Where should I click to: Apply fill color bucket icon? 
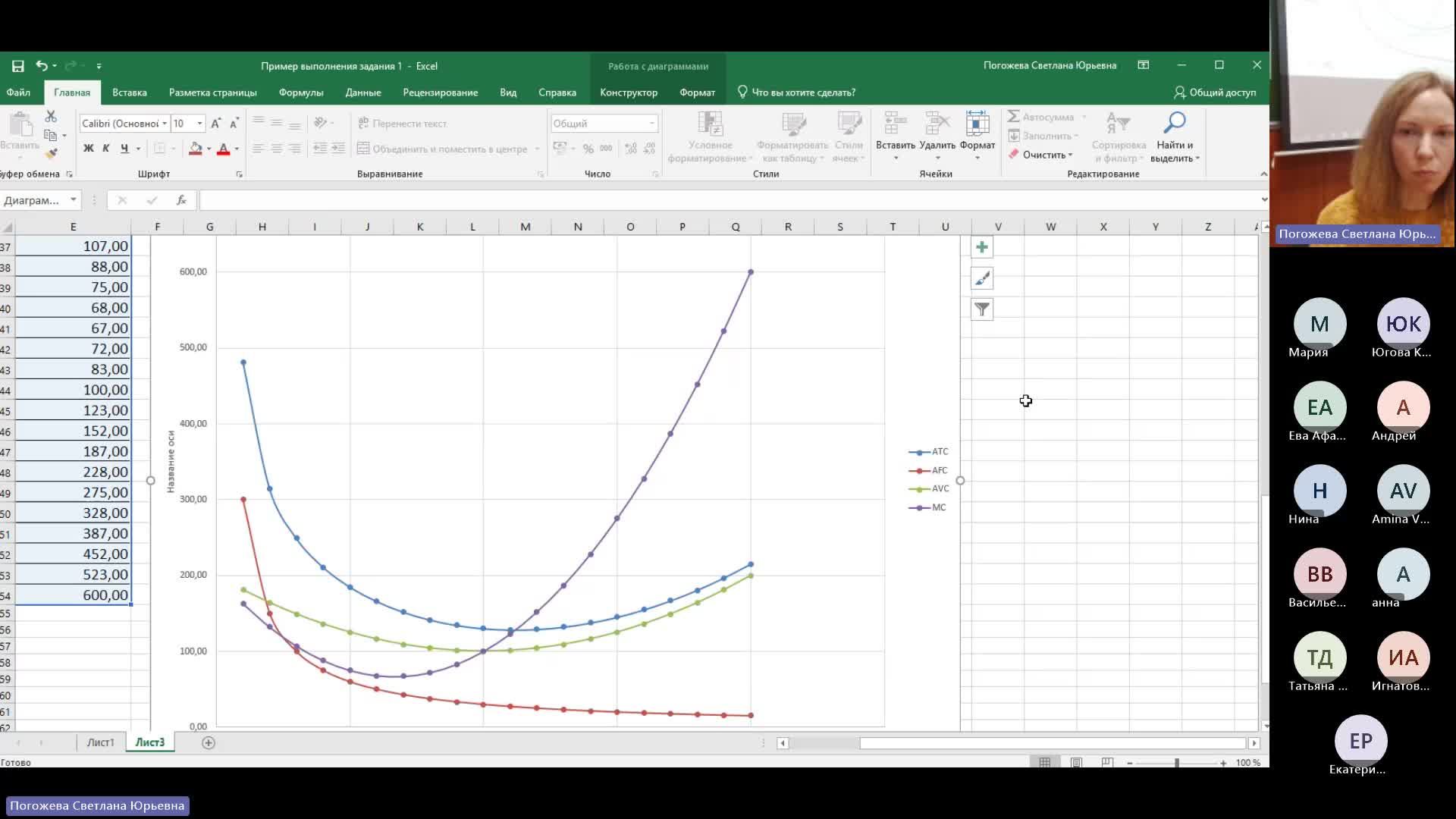click(x=196, y=149)
